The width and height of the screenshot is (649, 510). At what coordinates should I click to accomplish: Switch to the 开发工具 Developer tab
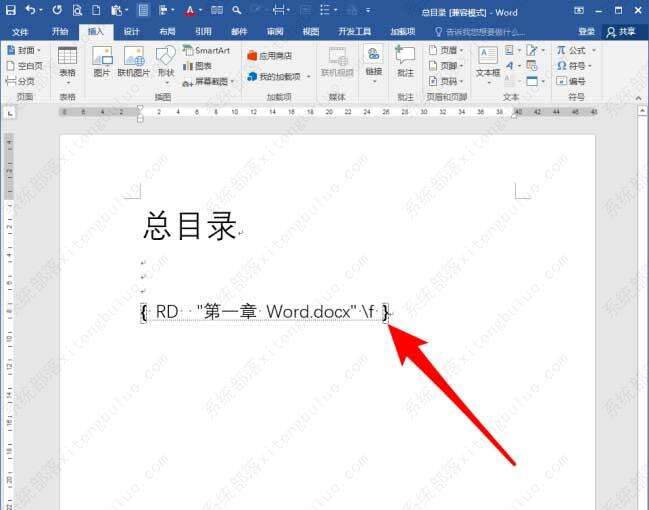click(x=355, y=31)
